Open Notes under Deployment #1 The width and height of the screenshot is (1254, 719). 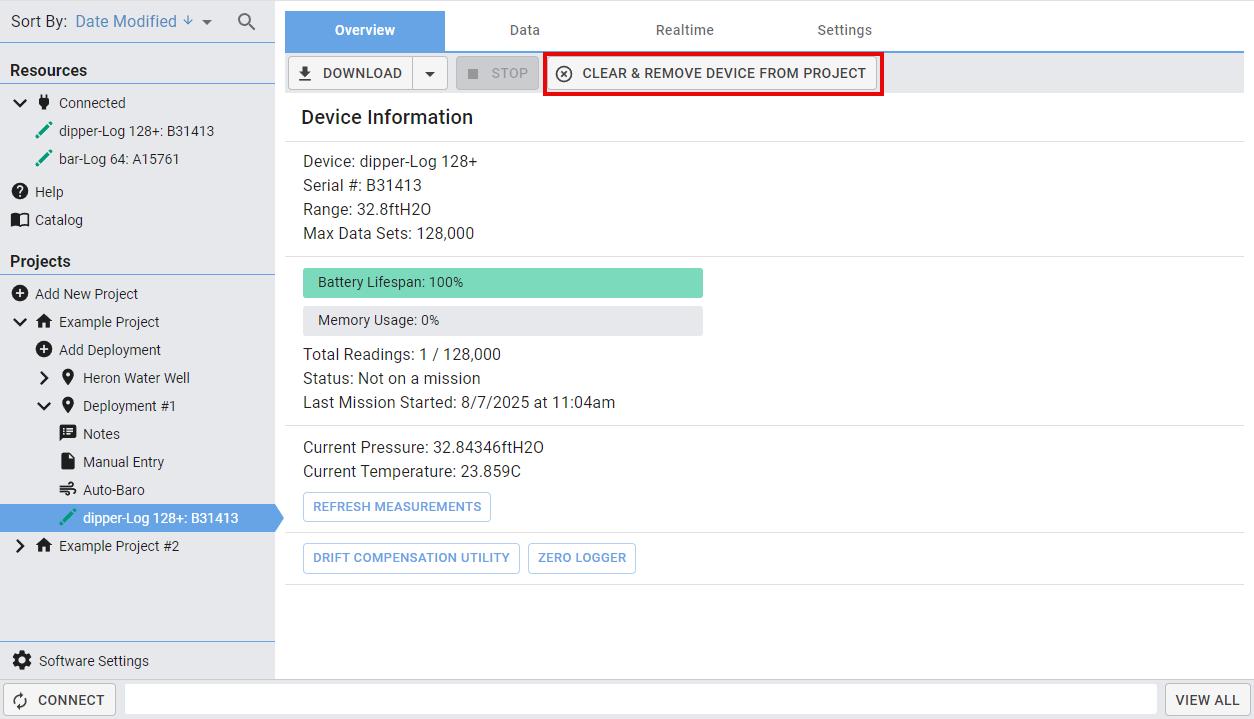click(100, 434)
